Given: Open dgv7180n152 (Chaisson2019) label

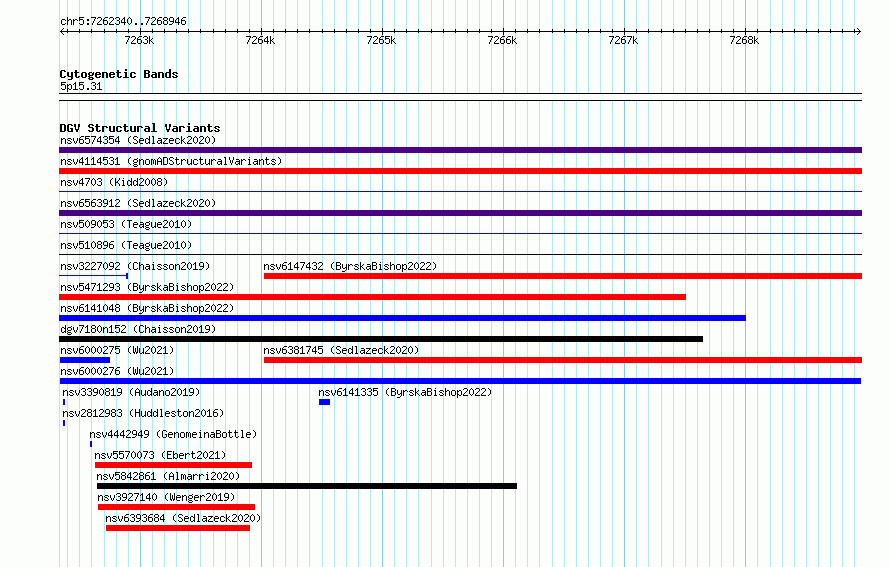Looking at the screenshot, I should 138,329.
